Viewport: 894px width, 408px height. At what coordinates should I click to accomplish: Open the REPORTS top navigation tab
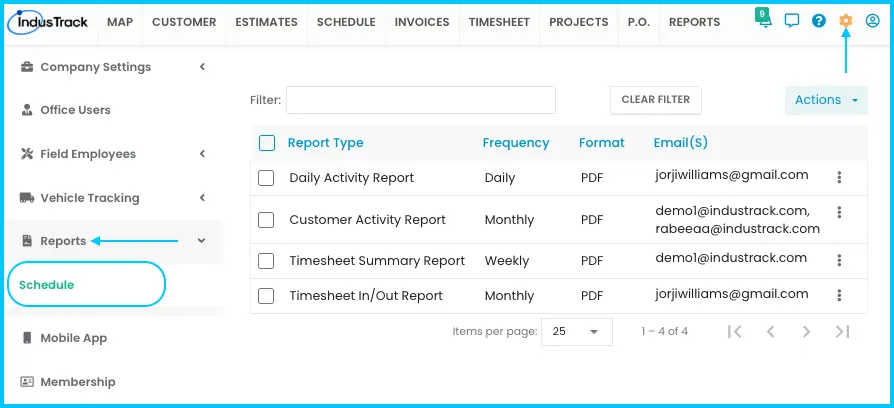694,22
